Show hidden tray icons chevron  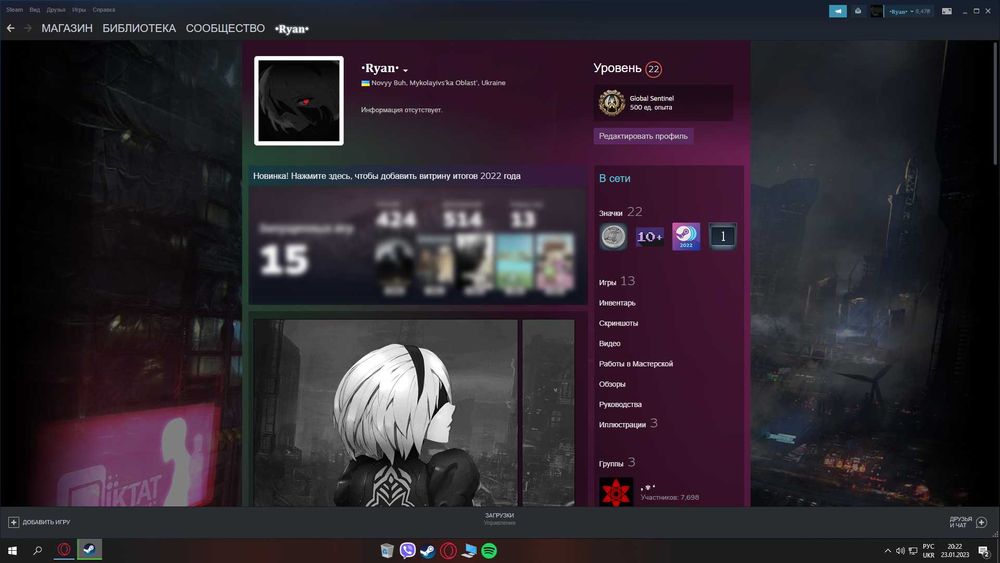pyautogui.click(x=887, y=551)
